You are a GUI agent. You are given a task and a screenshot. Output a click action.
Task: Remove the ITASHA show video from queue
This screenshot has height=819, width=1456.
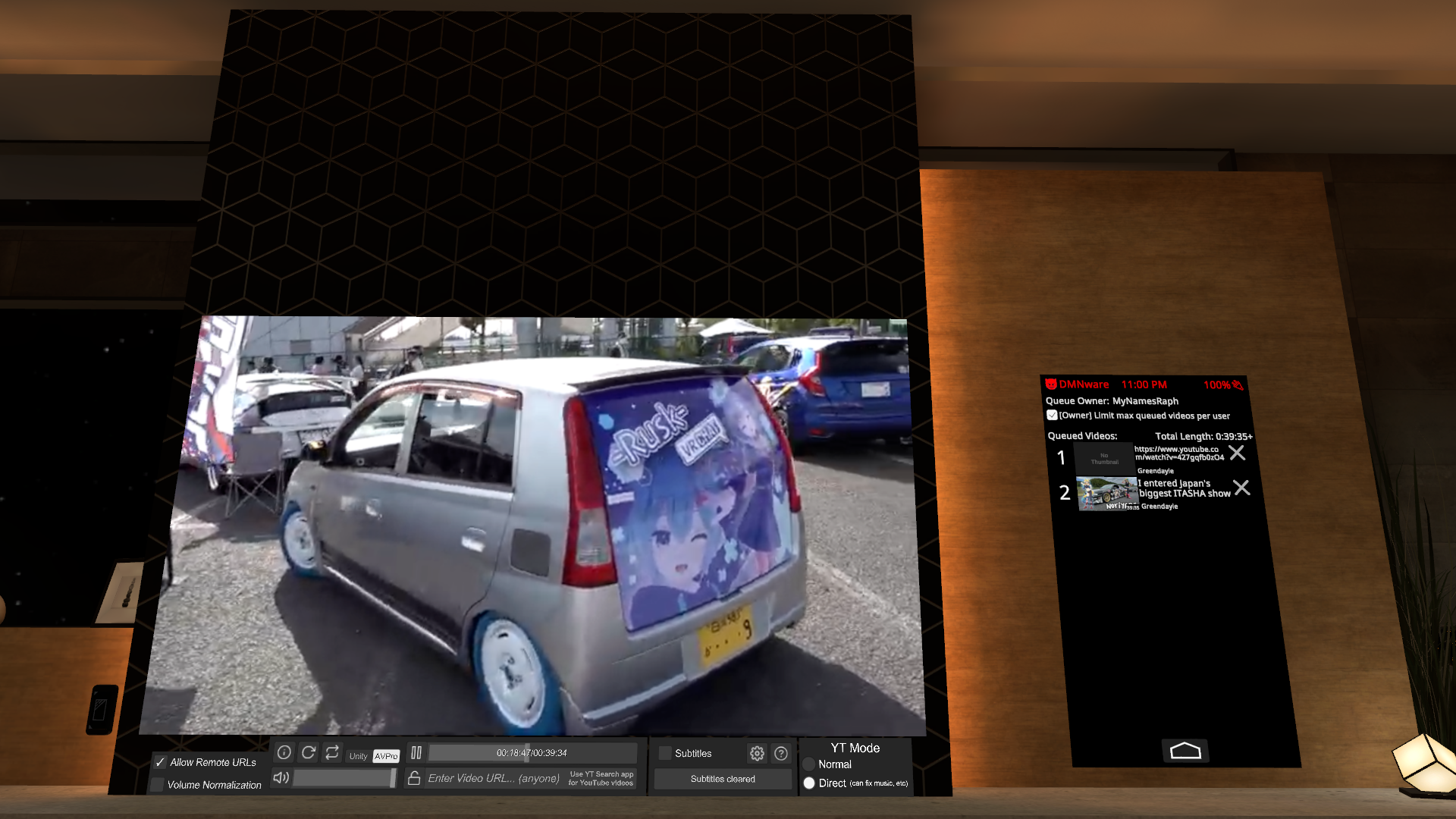(1241, 488)
